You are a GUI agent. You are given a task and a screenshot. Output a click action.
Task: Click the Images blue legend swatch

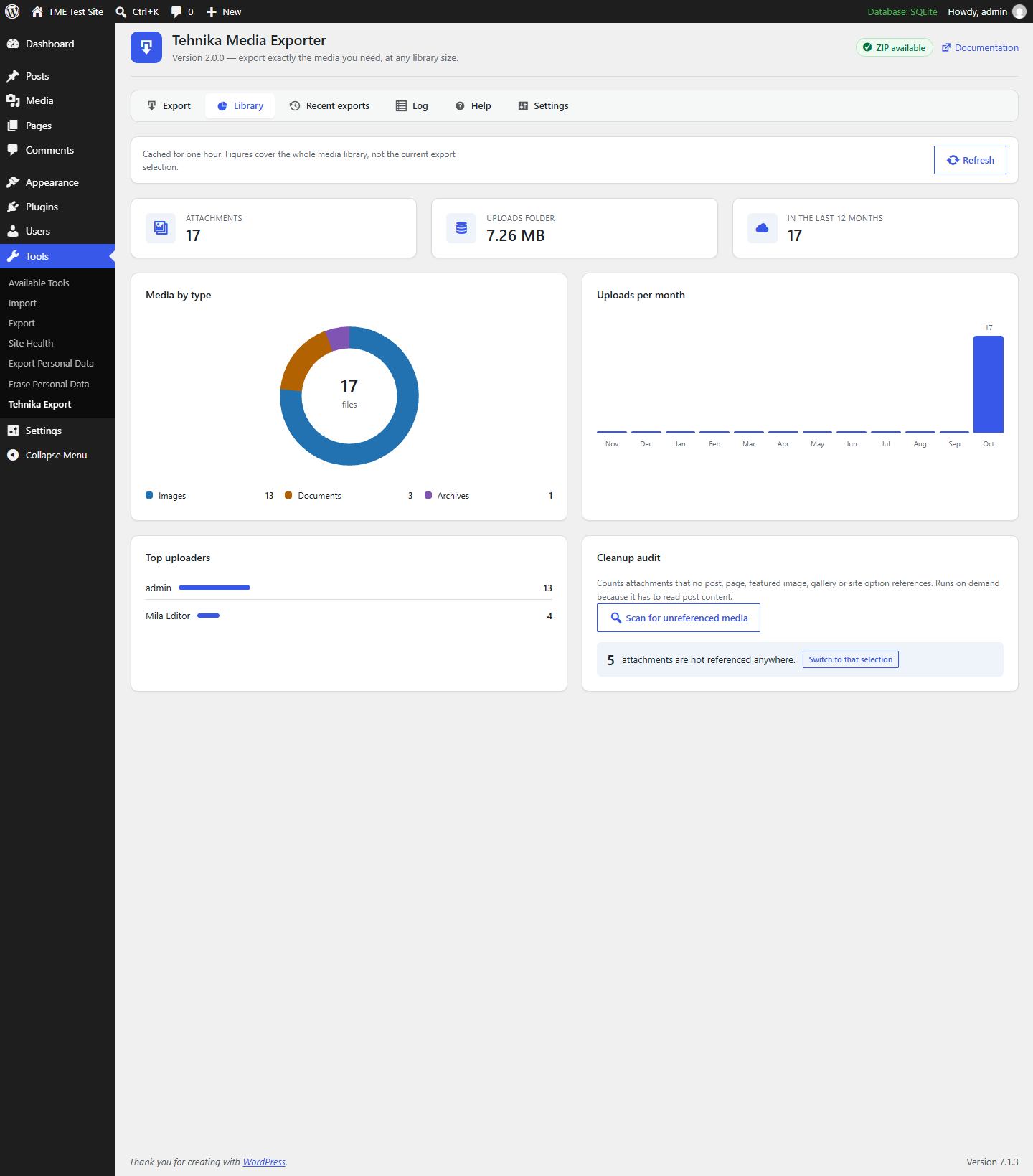(149, 495)
